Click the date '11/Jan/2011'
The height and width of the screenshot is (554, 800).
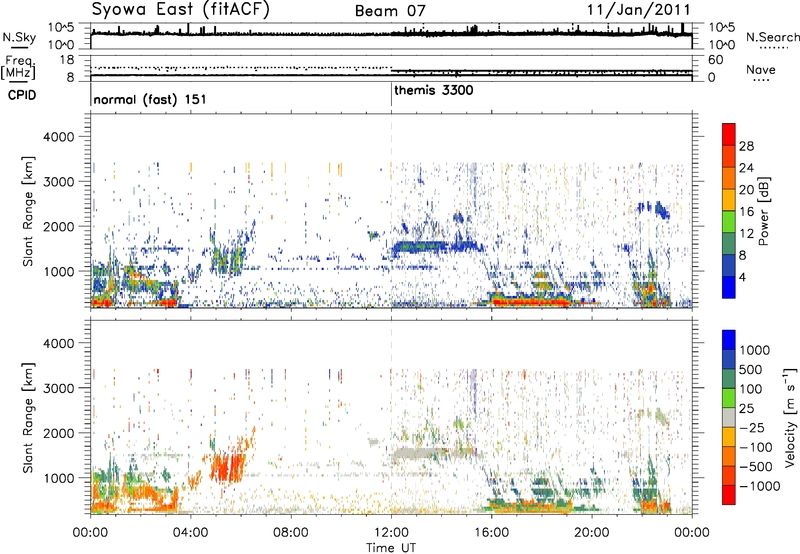point(639,9)
